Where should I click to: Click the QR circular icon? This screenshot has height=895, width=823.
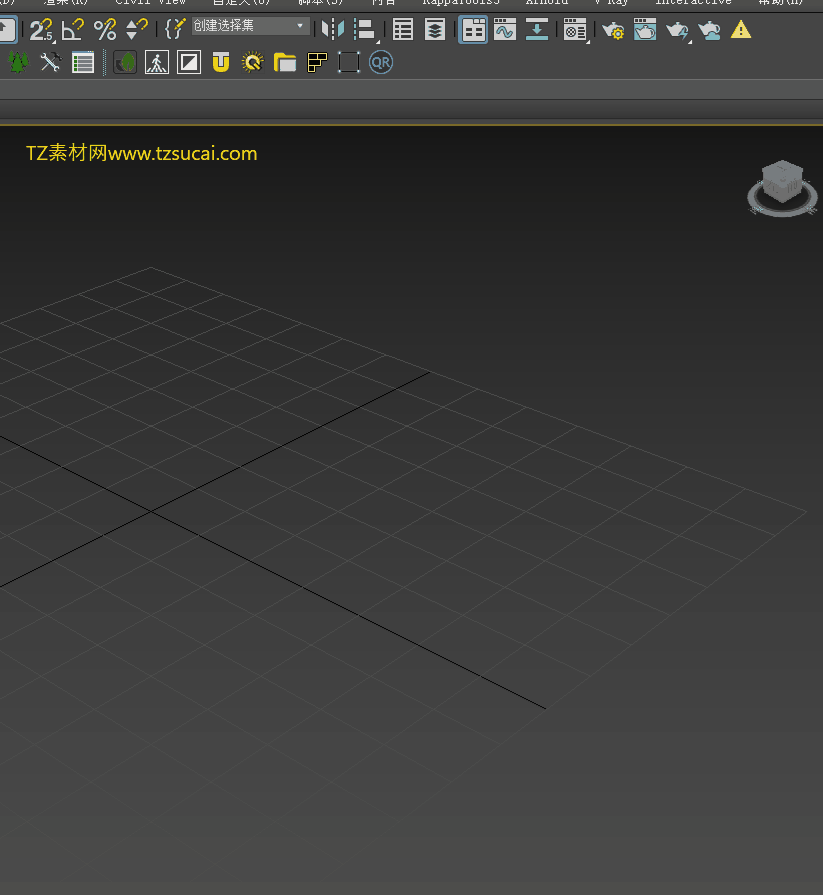(381, 63)
